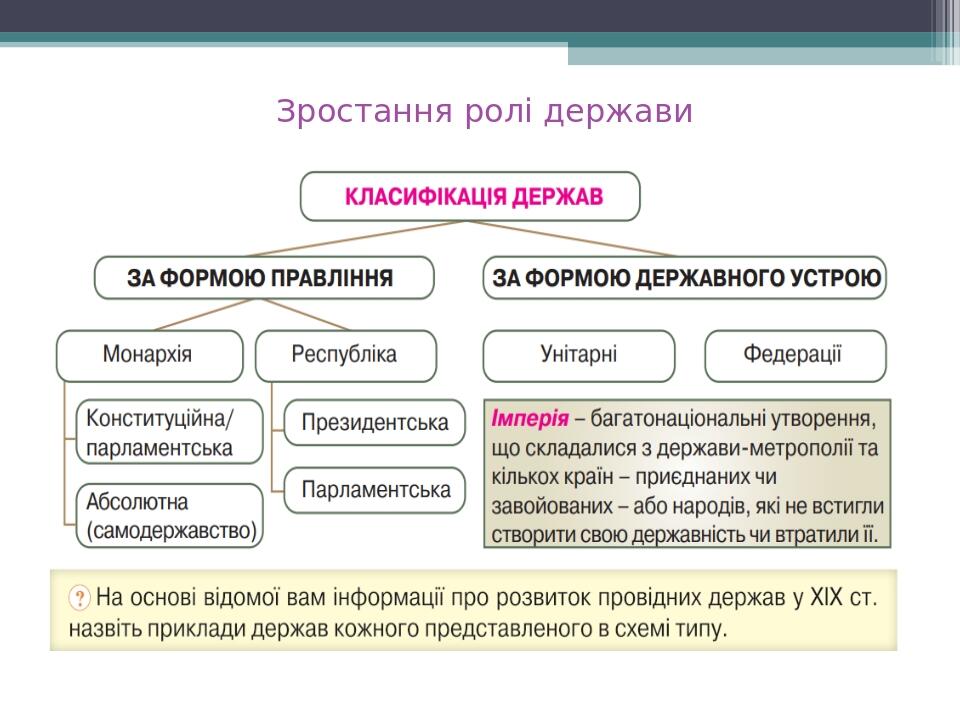Select the 'Абсолютна (самодержавство)' box

pyautogui.click(x=170, y=516)
